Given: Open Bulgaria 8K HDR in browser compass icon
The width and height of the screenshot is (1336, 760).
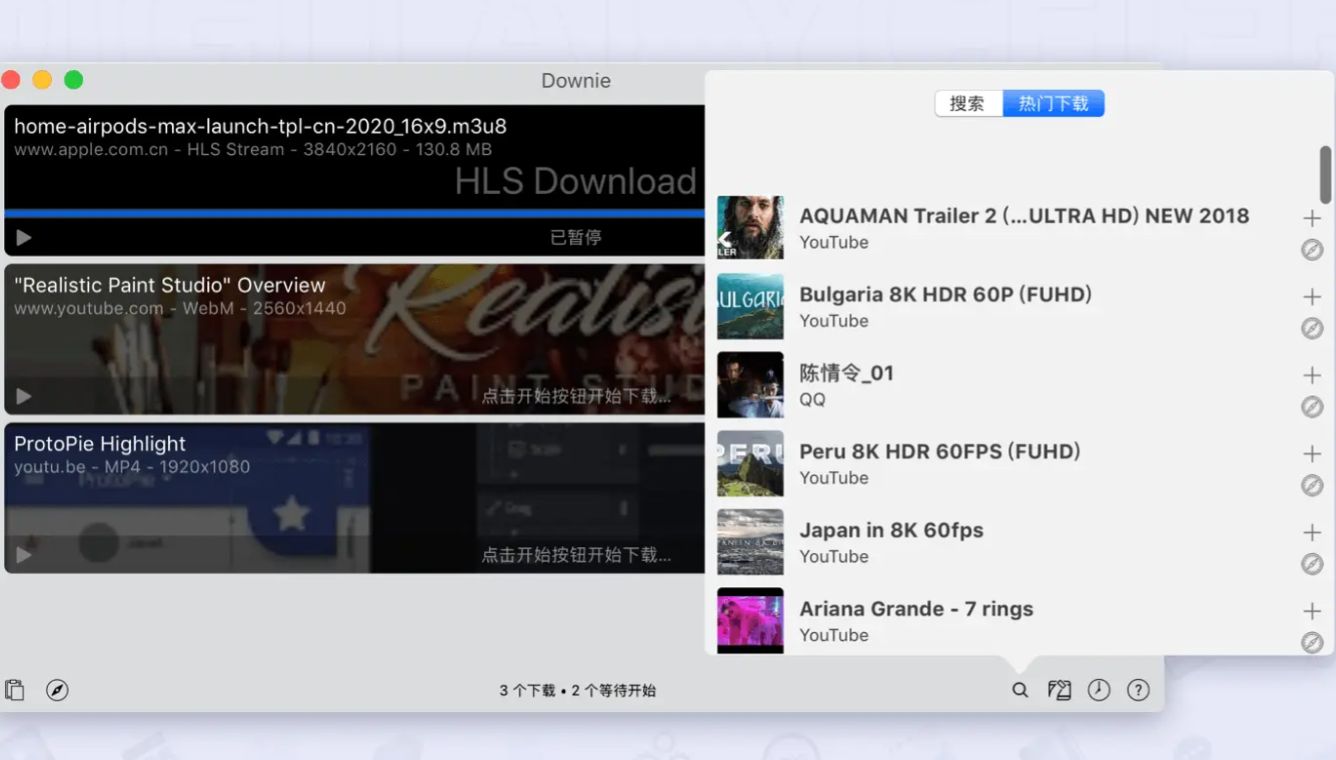Looking at the screenshot, I should 1312,328.
